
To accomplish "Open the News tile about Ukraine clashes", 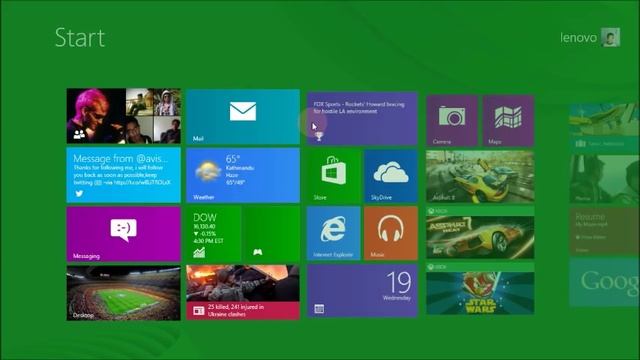I will pos(243,292).
